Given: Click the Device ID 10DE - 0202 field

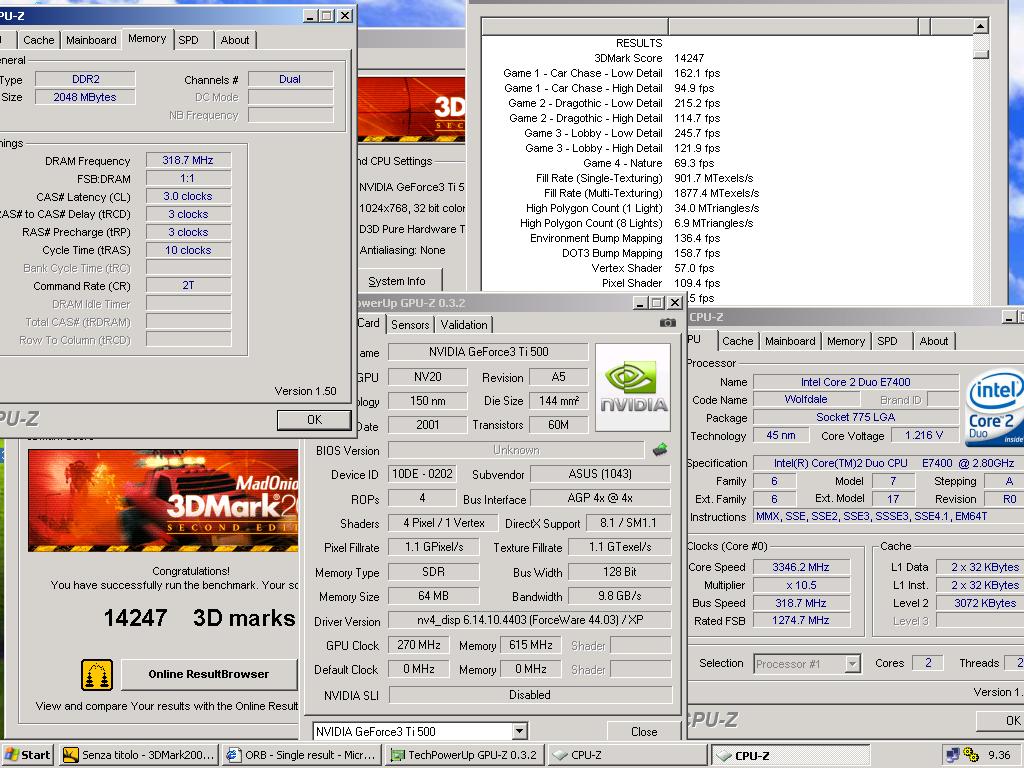Looking at the screenshot, I should (422, 474).
